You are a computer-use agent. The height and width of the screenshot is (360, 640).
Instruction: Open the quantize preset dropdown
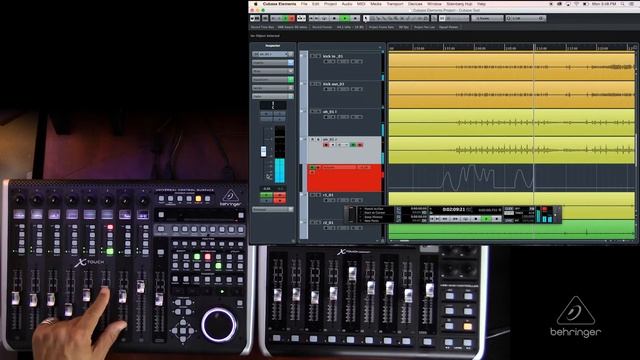(x=526, y=18)
